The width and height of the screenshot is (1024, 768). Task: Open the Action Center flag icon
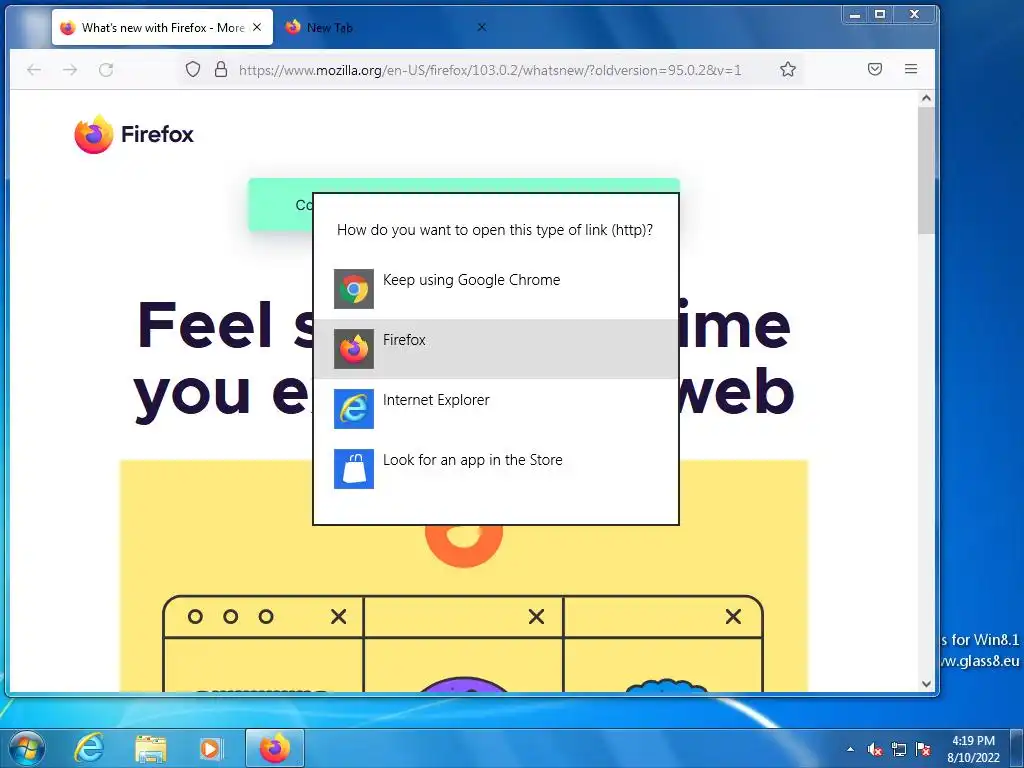(923, 750)
